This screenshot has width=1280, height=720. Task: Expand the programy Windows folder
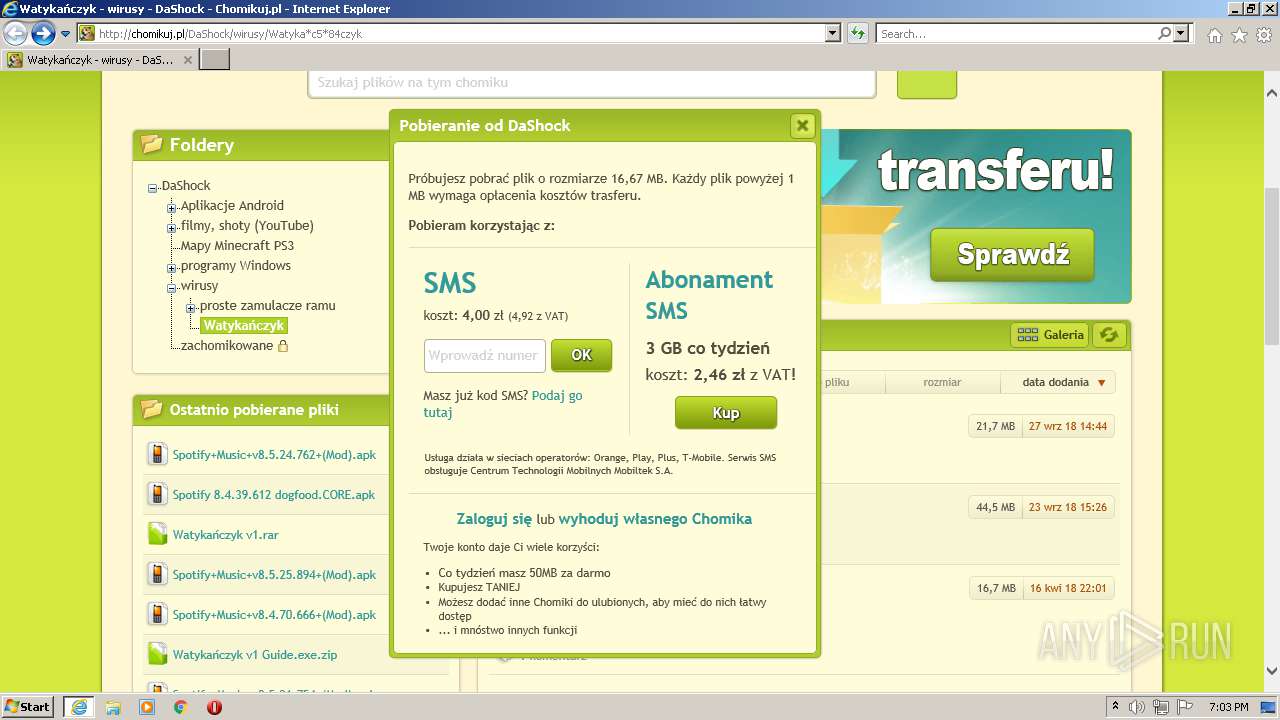coord(172,267)
